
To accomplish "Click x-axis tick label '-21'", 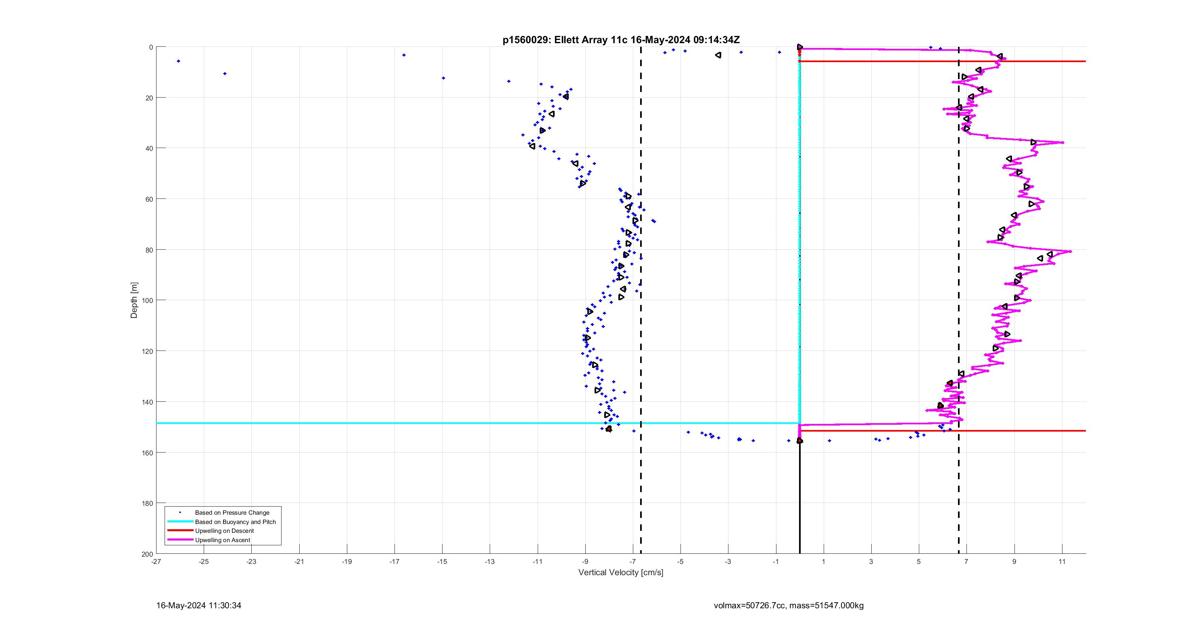I will pos(299,562).
